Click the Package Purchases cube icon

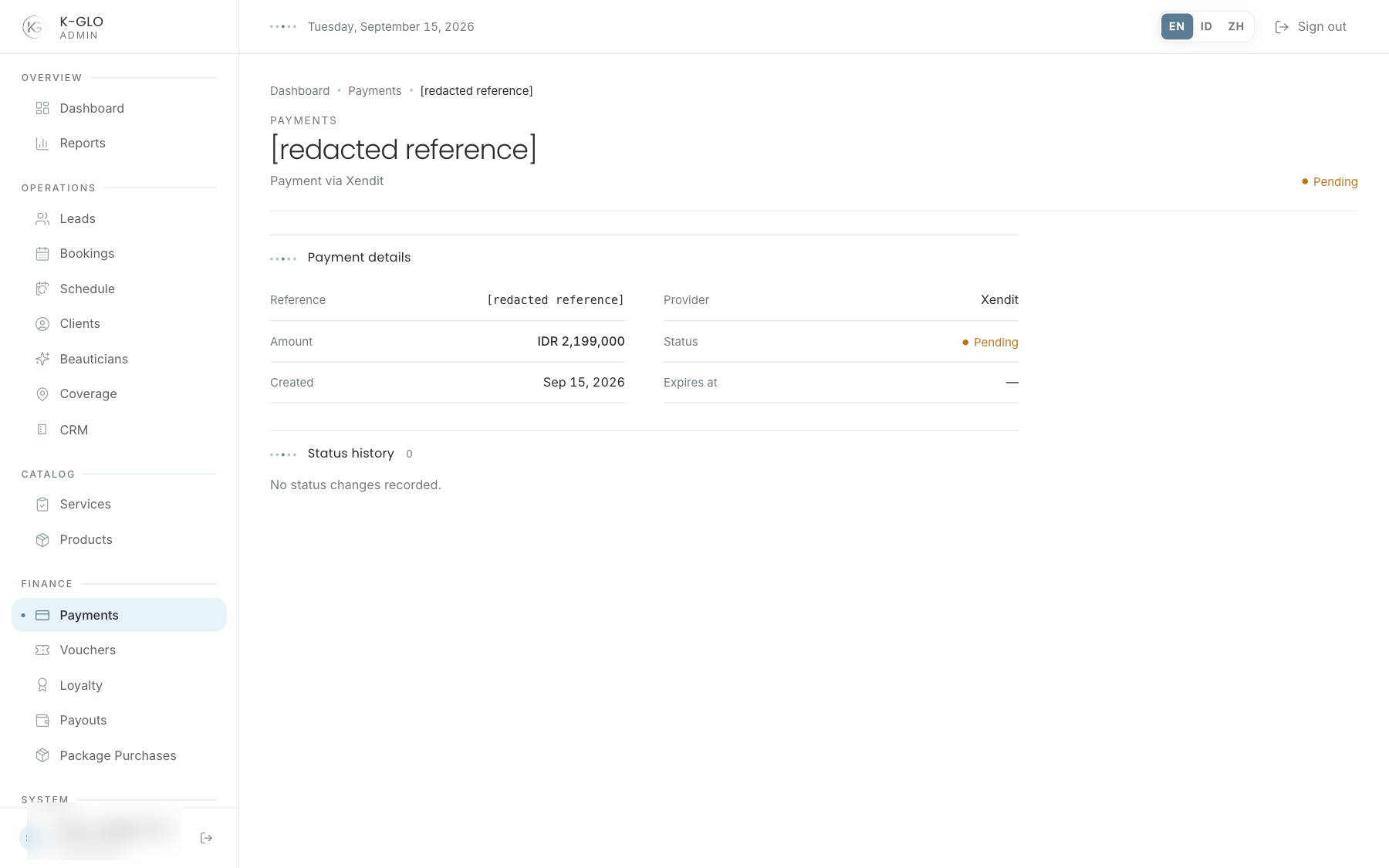point(42,755)
